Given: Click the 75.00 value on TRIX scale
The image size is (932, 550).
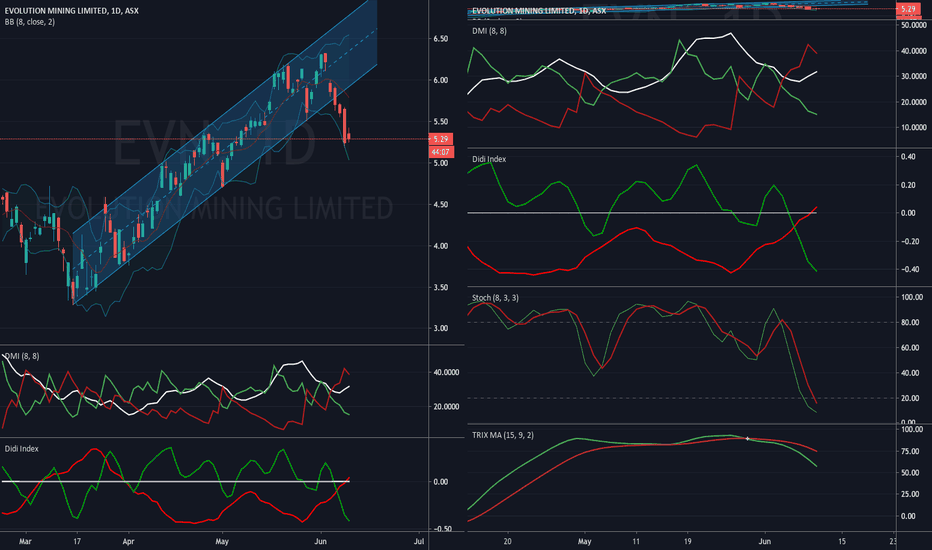Looking at the screenshot, I should click(912, 451).
